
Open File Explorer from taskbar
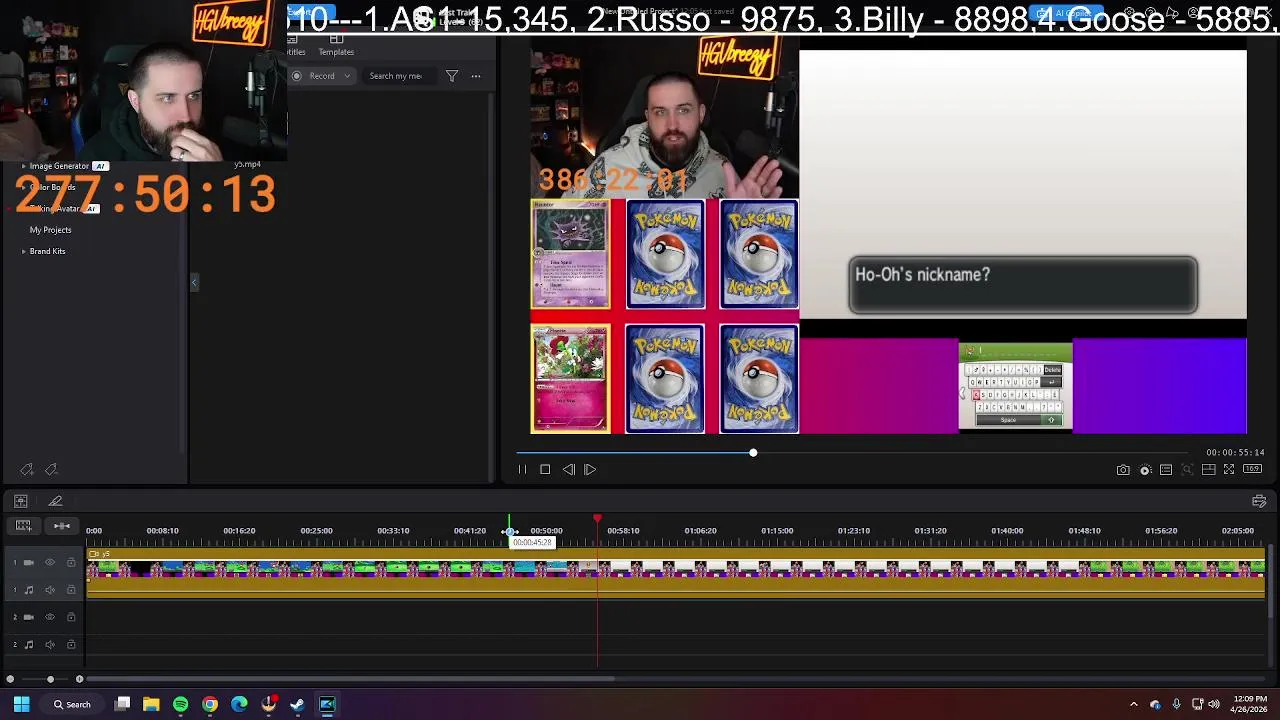click(x=151, y=704)
